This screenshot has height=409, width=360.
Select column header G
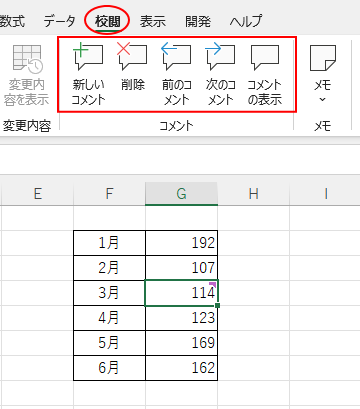pos(182,194)
